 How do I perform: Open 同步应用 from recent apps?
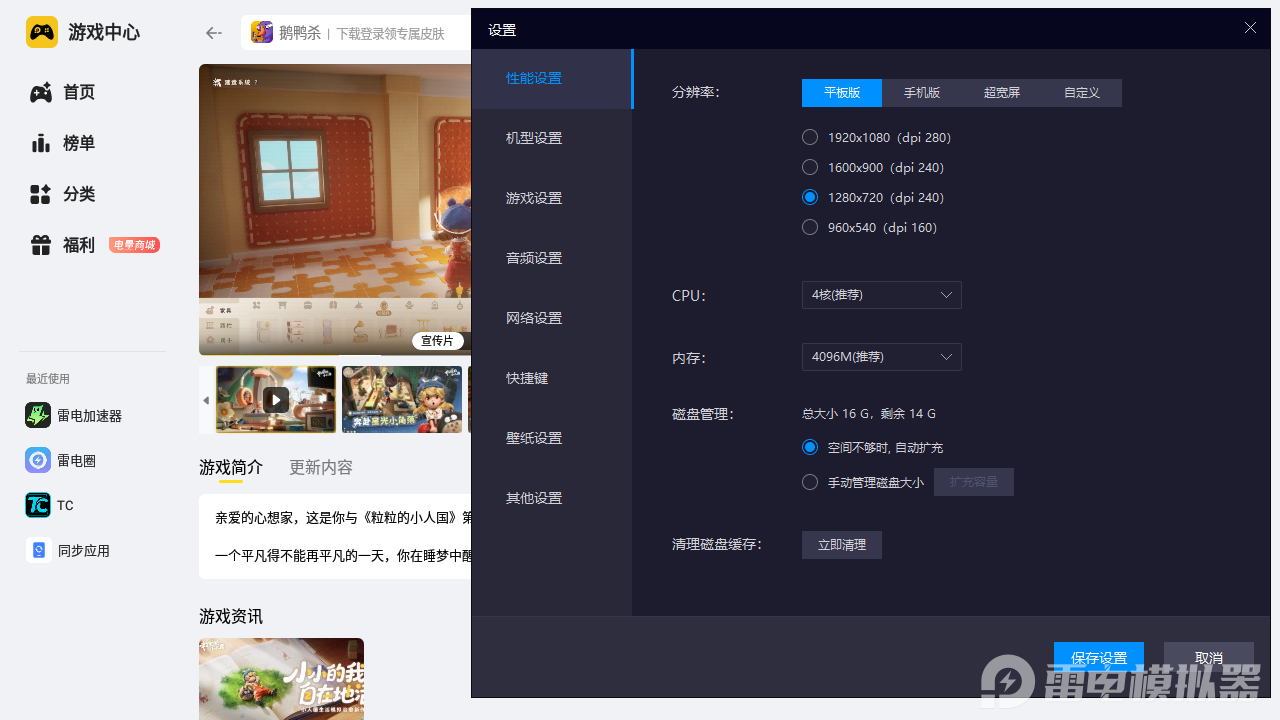[x=68, y=550]
